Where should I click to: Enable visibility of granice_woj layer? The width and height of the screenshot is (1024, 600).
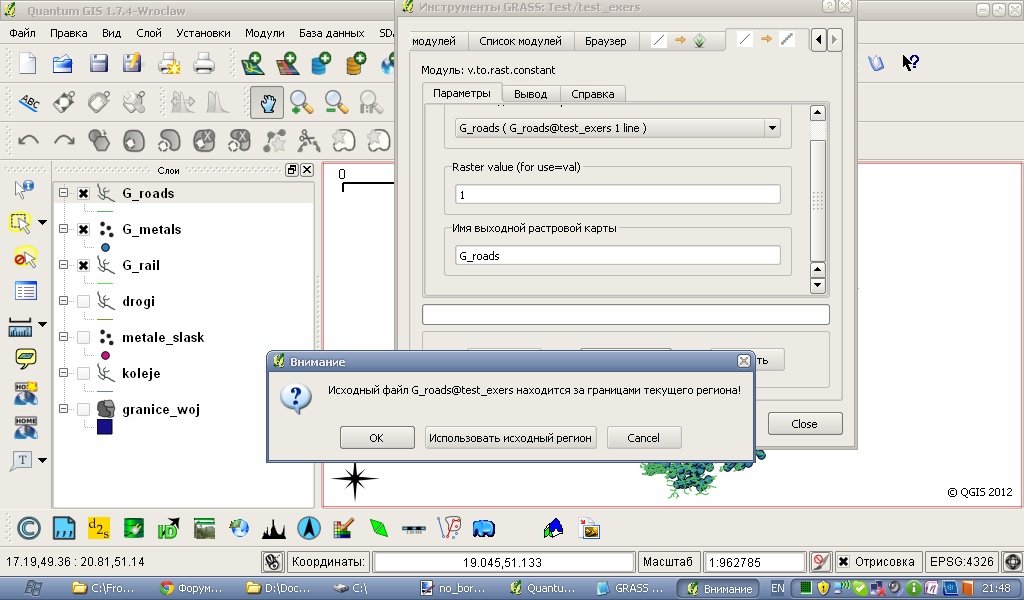click(x=84, y=409)
